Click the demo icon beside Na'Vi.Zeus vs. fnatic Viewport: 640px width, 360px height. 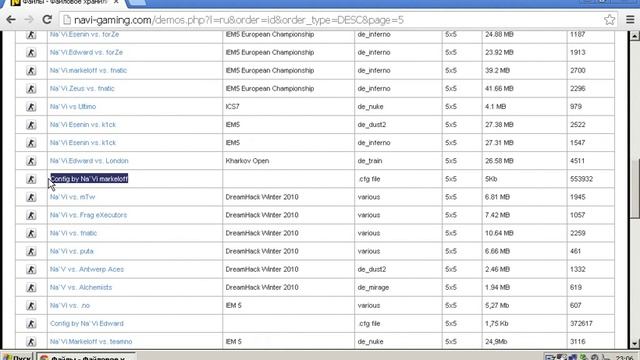click(x=31, y=89)
